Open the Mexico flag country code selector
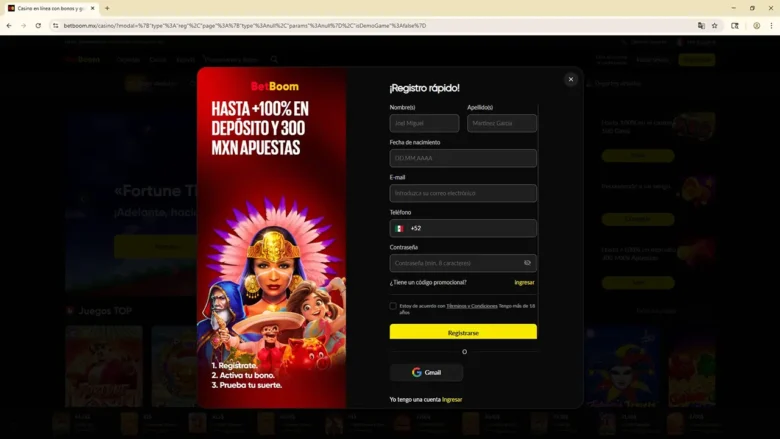This screenshot has width=780, height=439. (x=399, y=228)
